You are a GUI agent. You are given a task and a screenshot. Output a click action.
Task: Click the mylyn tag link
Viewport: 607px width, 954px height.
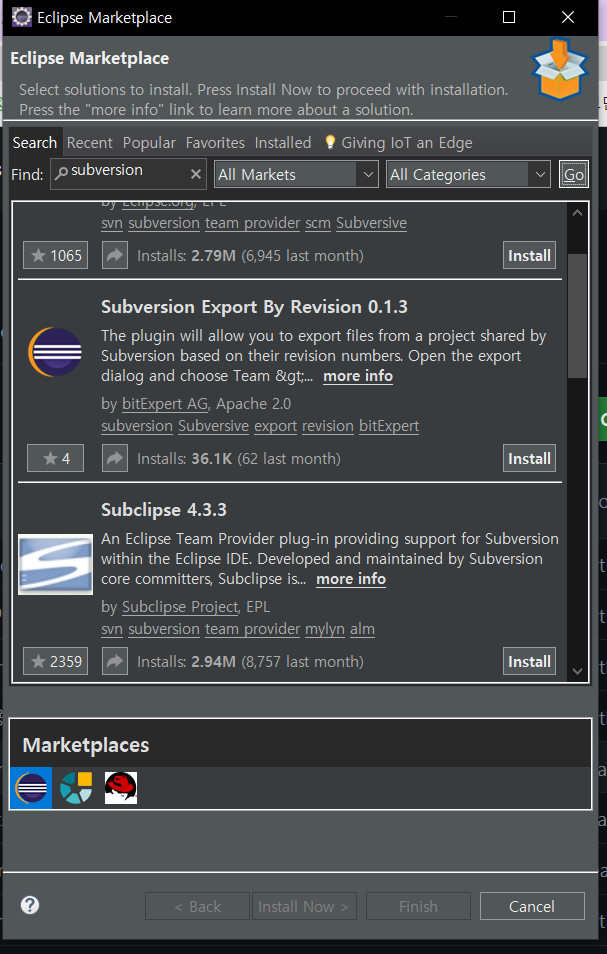[x=325, y=629]
